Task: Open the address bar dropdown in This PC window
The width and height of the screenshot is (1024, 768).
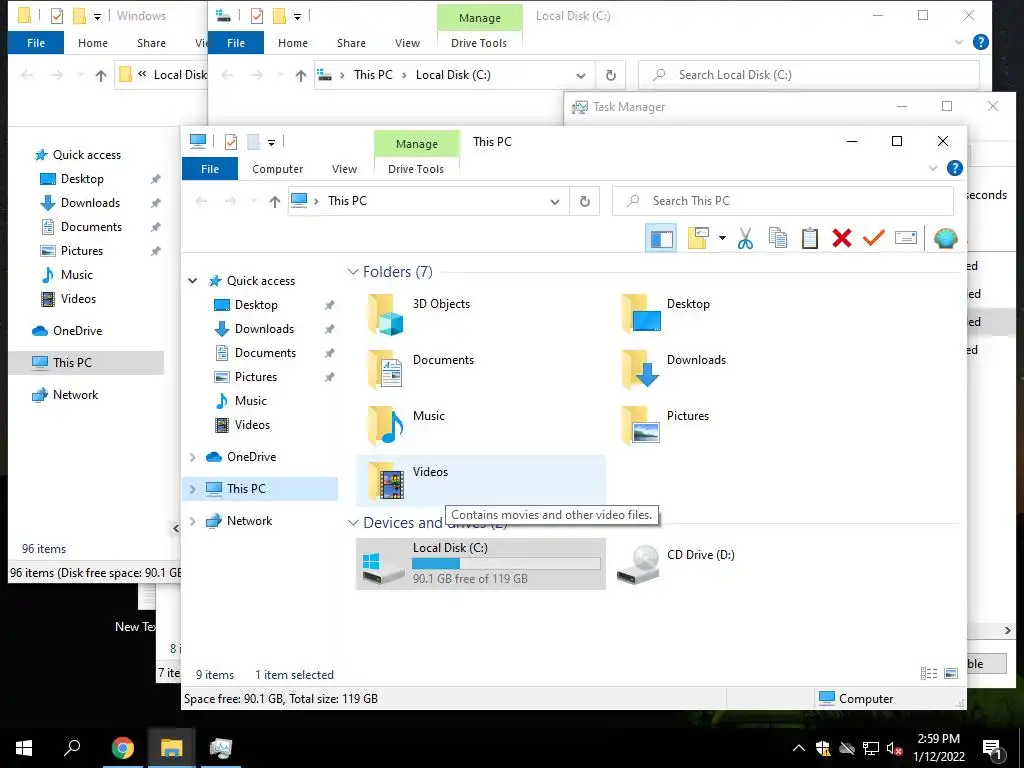Action: tap(554, 201)
